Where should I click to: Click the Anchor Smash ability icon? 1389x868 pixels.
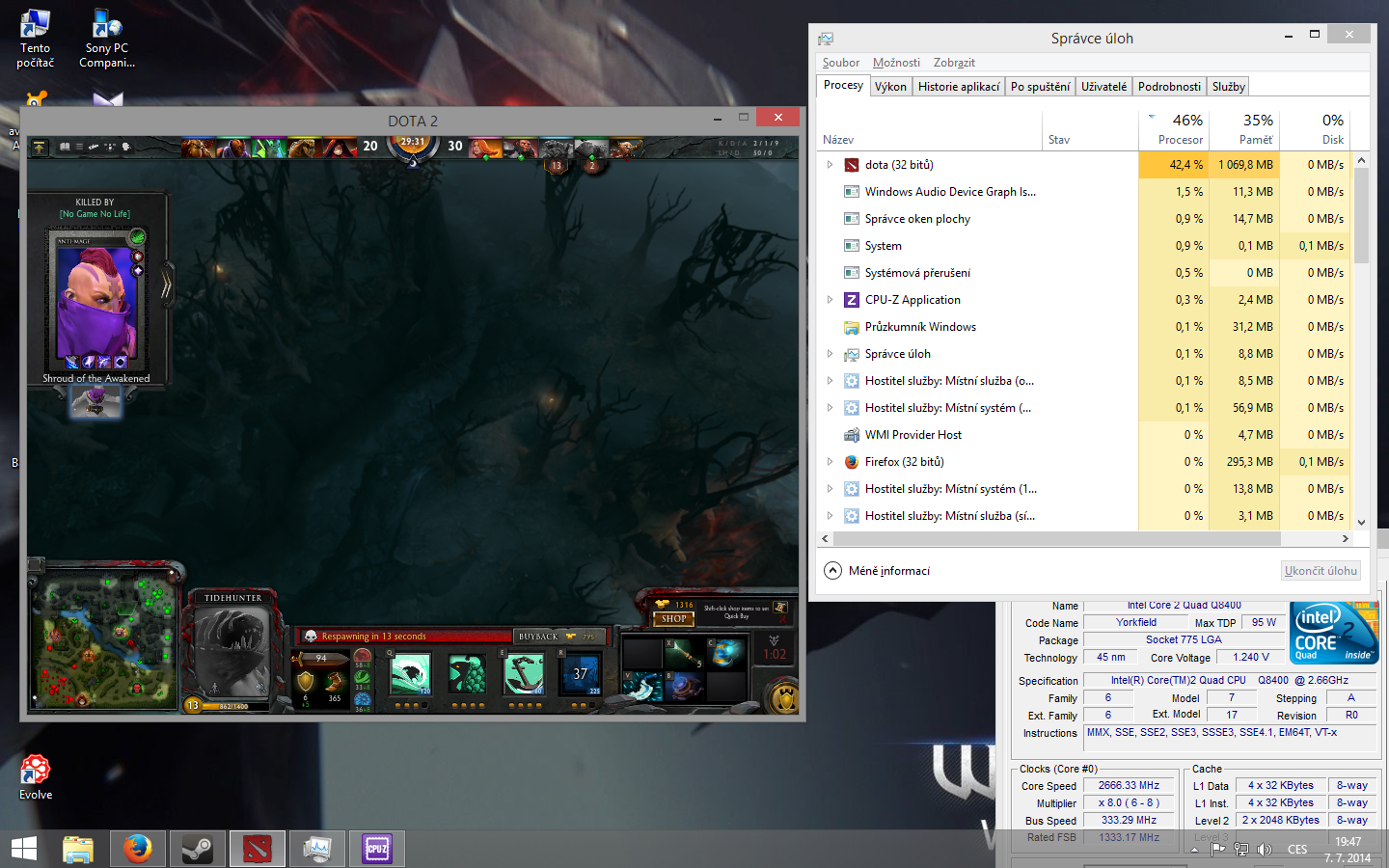[524, 673]
